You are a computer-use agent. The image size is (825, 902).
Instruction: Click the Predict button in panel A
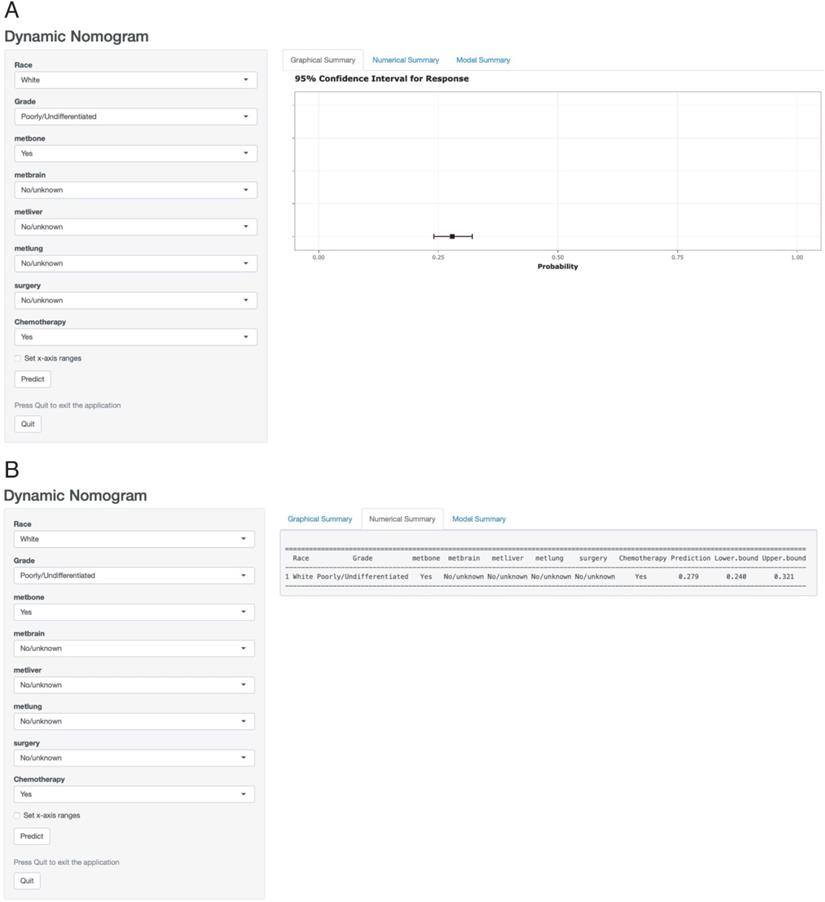(x=34, y=379)
